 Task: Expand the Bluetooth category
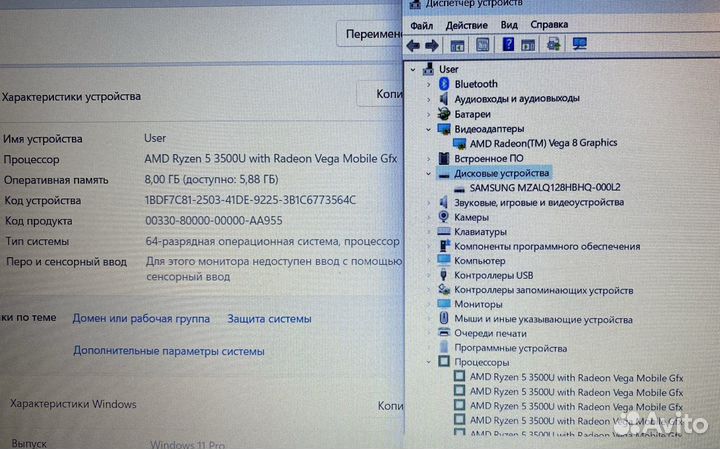tap(428, 84)
